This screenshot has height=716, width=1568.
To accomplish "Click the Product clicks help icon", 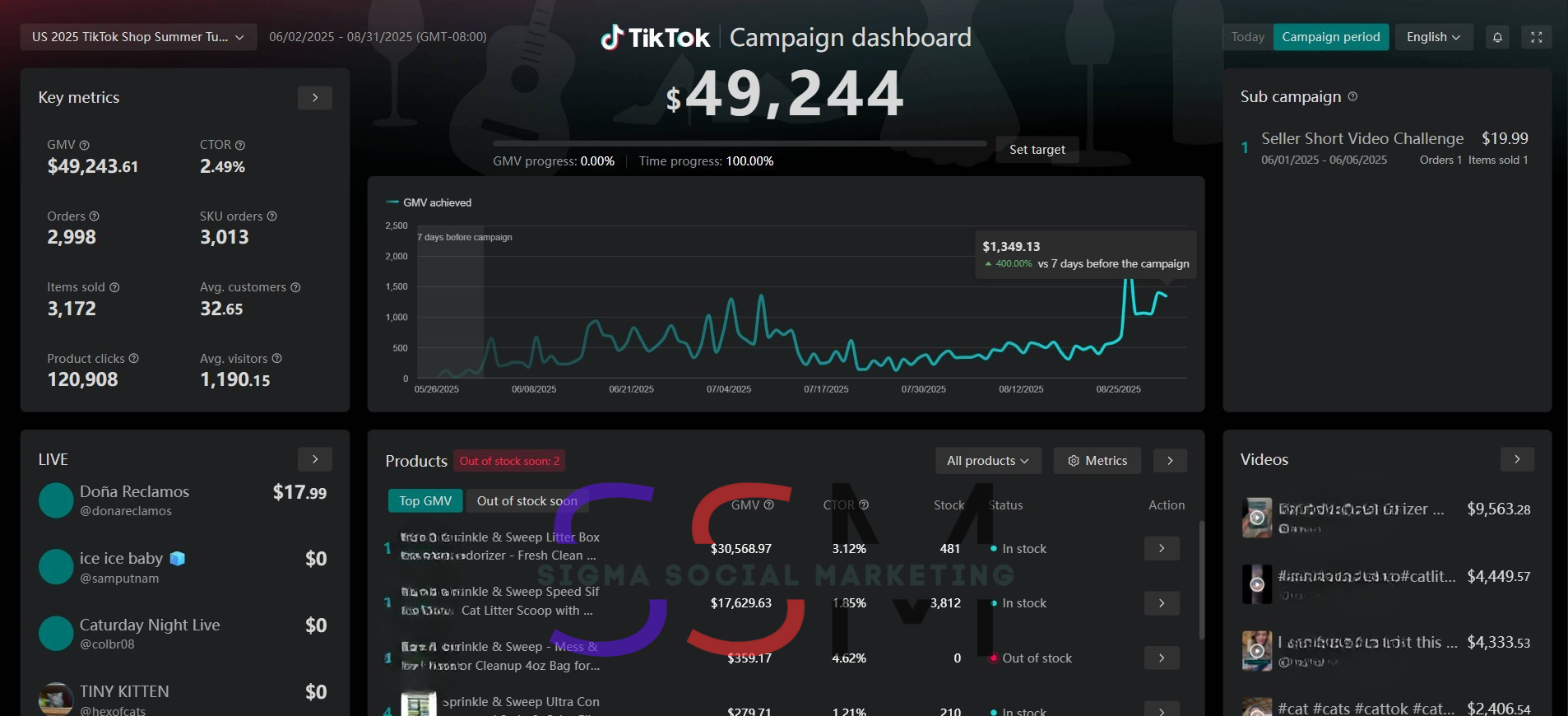I will (x=134, y=358).
